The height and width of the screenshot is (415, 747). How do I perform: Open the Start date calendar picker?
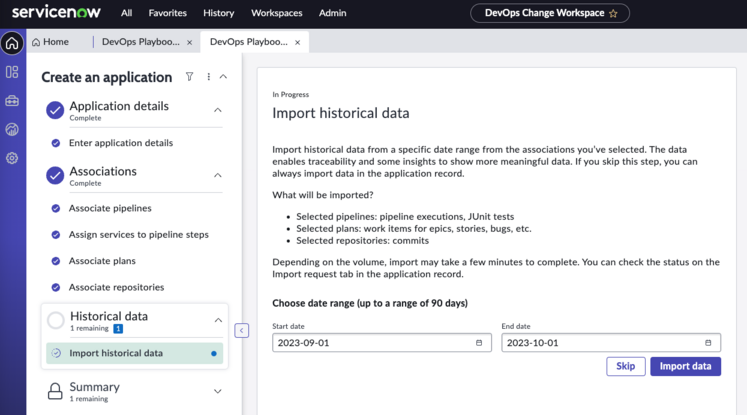(479, 343)
